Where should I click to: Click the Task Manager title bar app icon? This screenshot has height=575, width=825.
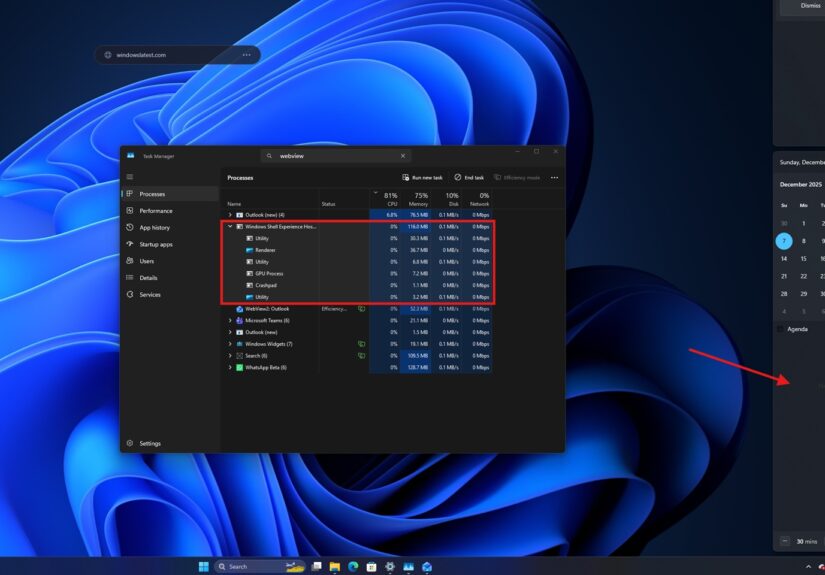click(130, 156)
